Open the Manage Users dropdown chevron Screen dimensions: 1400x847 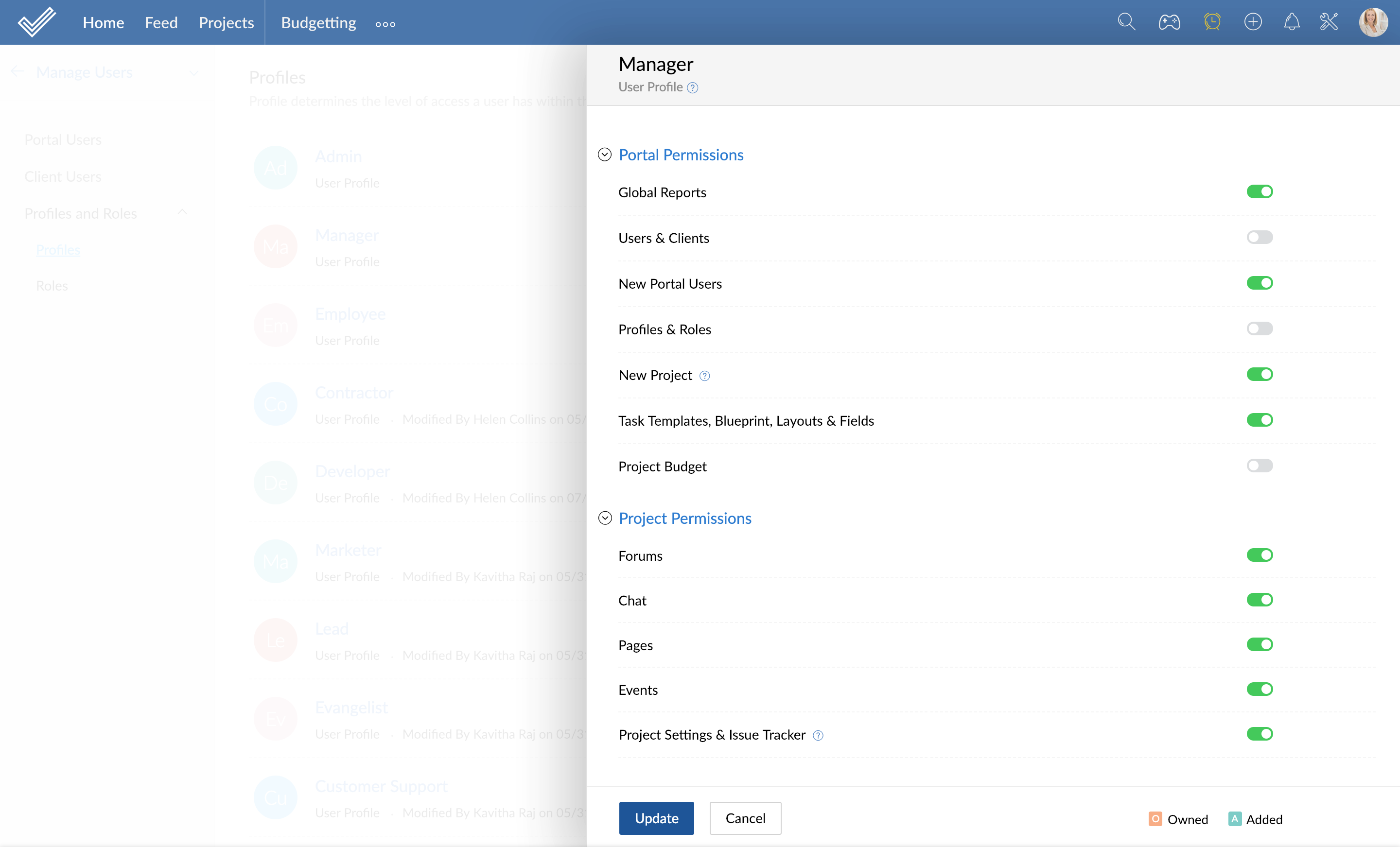194,73
